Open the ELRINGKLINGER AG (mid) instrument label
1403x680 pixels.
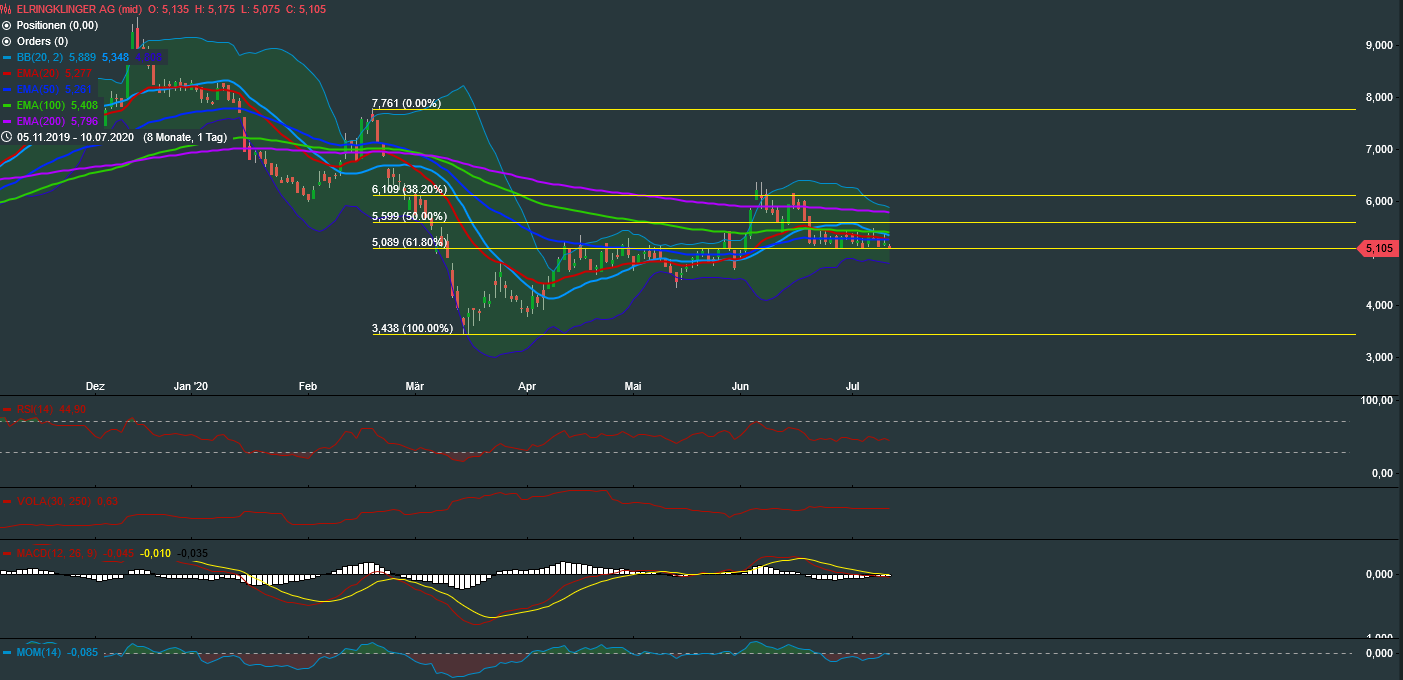pos(79,9)
